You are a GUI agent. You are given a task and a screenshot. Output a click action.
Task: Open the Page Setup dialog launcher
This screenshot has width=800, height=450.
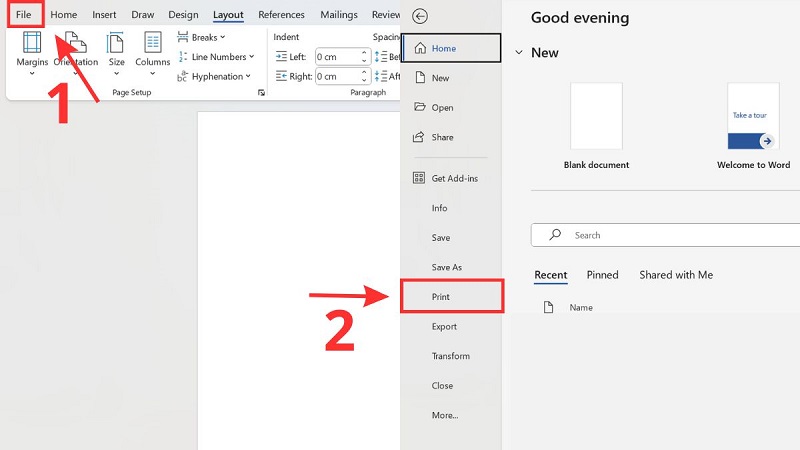coord(262,92)
